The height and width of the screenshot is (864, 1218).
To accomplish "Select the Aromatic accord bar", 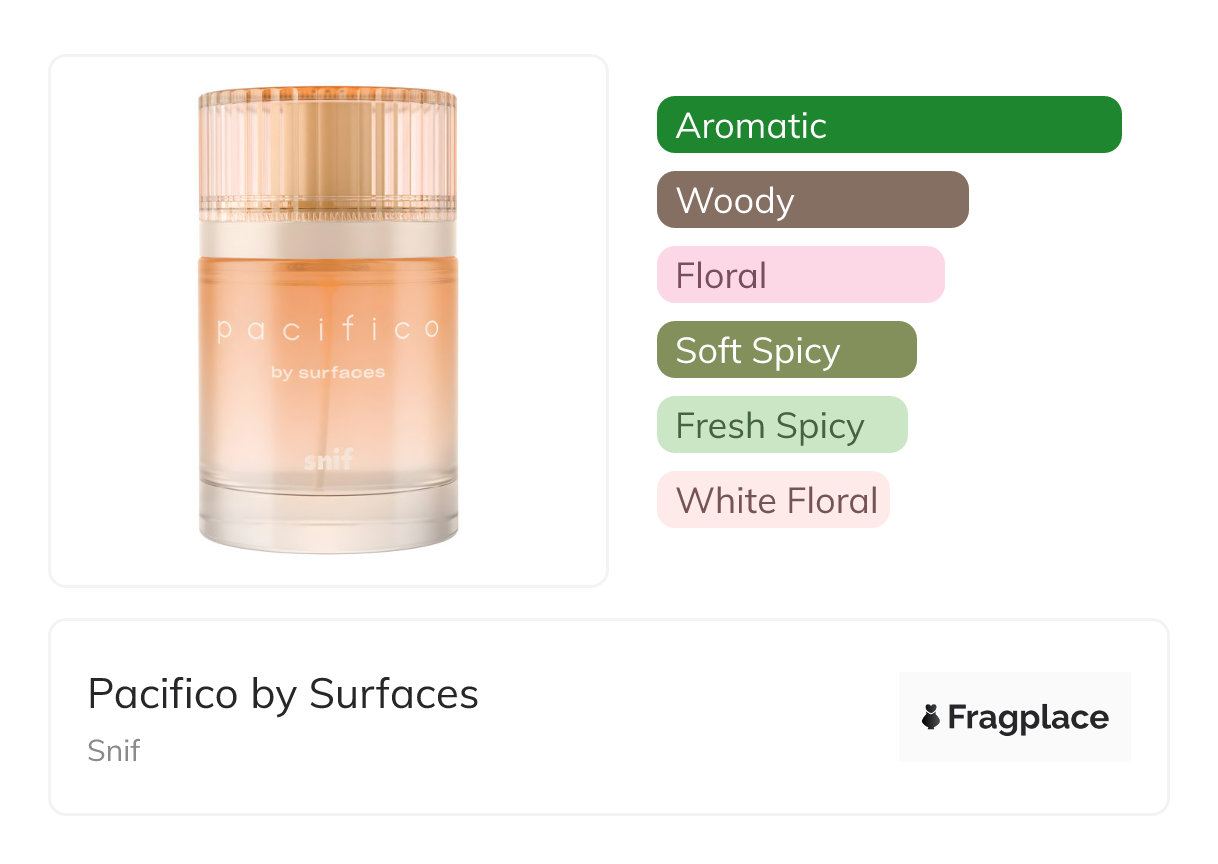I will tap(889, 125).
